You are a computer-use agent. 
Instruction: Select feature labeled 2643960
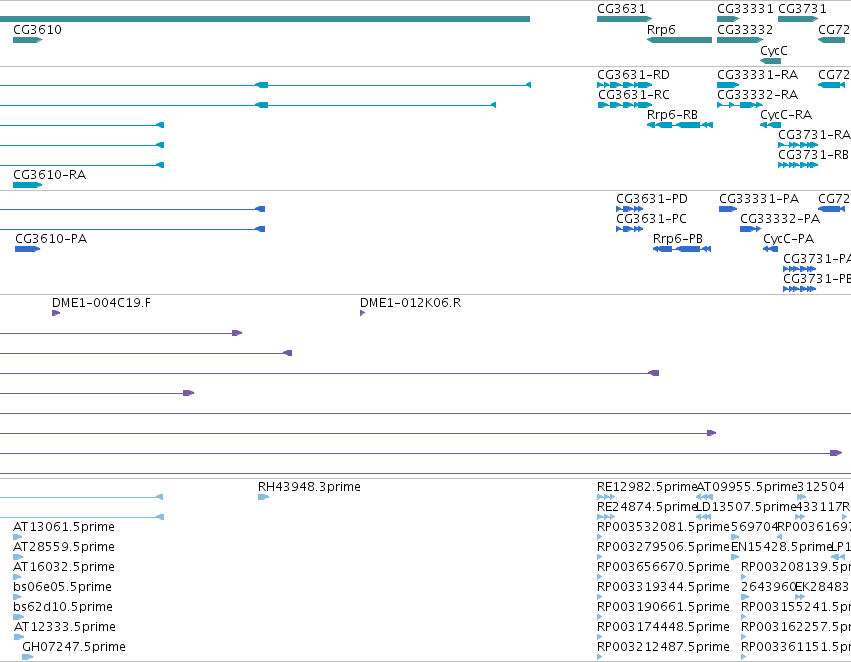click(x=745, y=597)
